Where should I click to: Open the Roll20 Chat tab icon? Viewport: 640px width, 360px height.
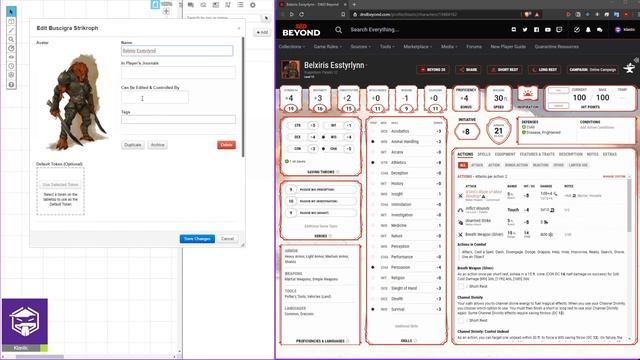[191, 5]
